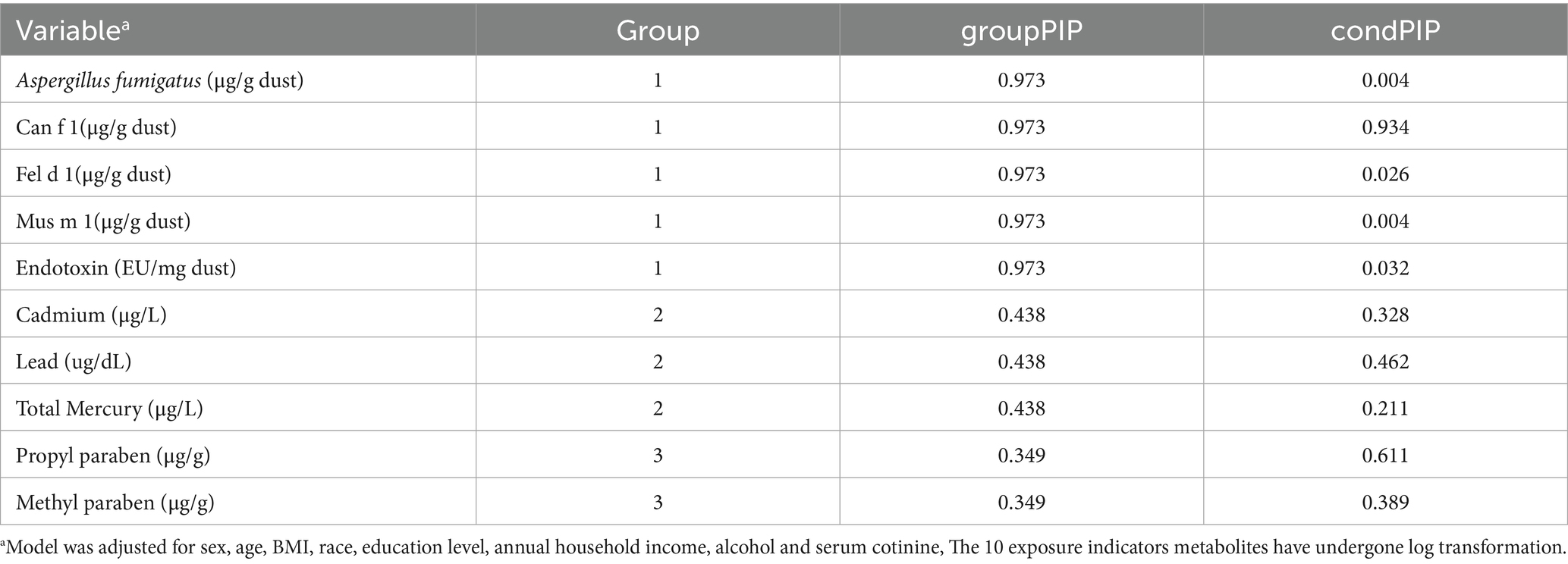Select the Cadmium (µg/L) cell
This screenshot has height=564, width=1568.
point(91,315)
